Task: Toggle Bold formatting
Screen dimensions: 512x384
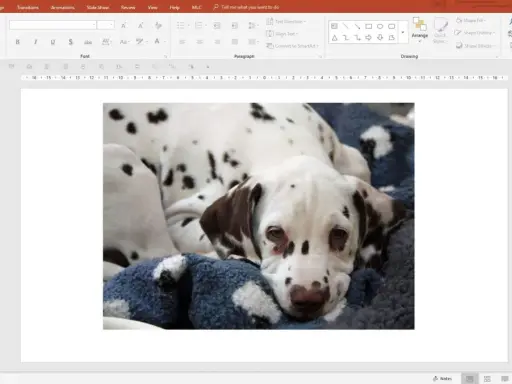Action: click(18, 42)
